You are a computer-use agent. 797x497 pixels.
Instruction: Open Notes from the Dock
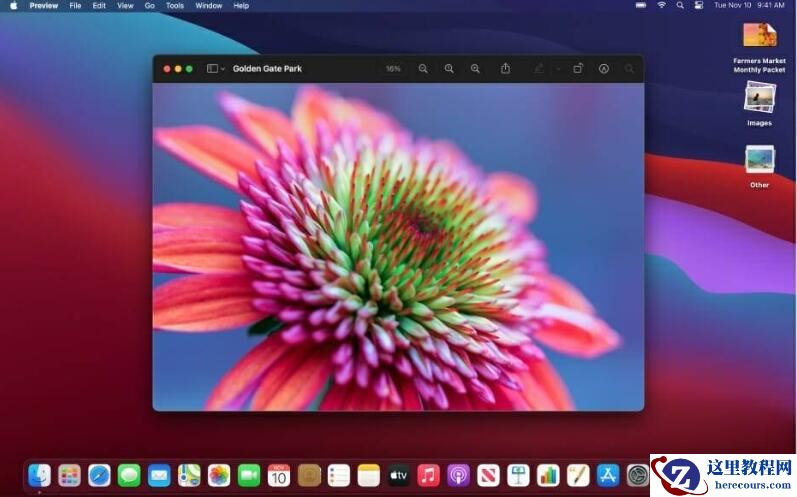369,476
